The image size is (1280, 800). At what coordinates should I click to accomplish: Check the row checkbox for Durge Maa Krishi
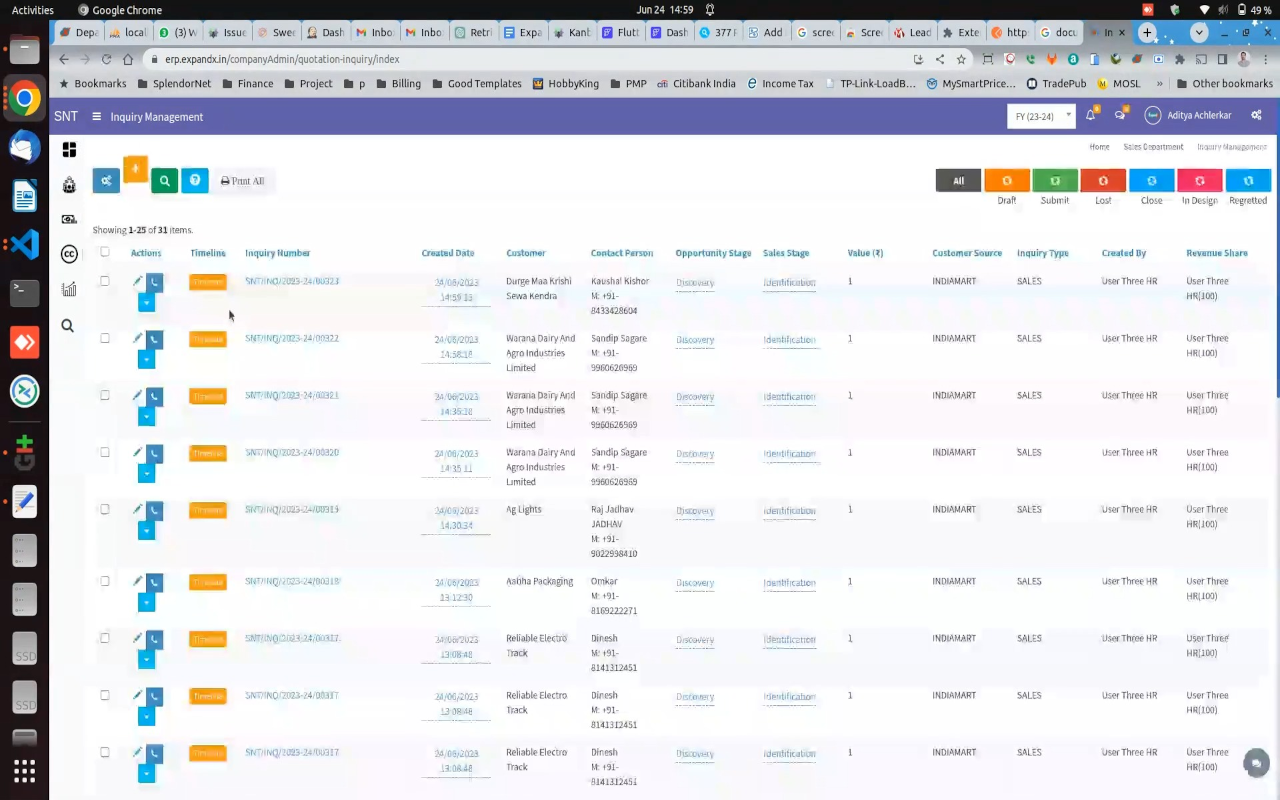(105, 281)
